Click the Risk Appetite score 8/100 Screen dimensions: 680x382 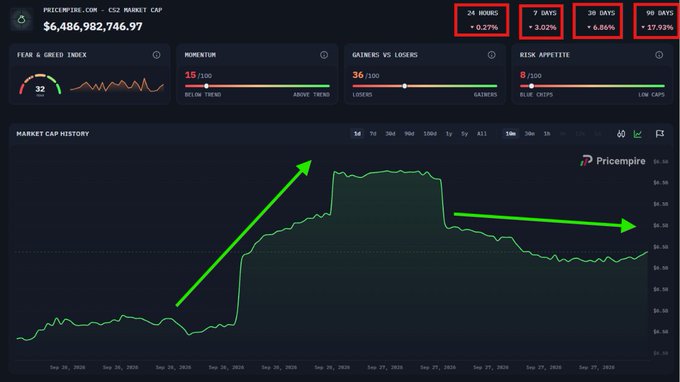(x=531, y=75)
